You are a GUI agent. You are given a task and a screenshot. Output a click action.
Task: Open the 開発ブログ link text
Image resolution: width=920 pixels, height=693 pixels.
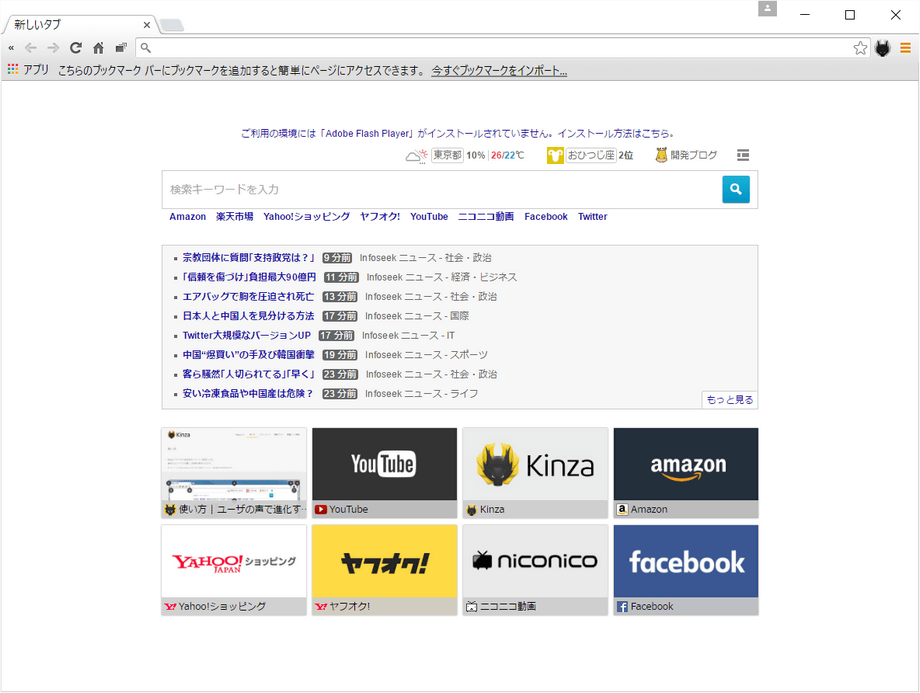(694, 155)
